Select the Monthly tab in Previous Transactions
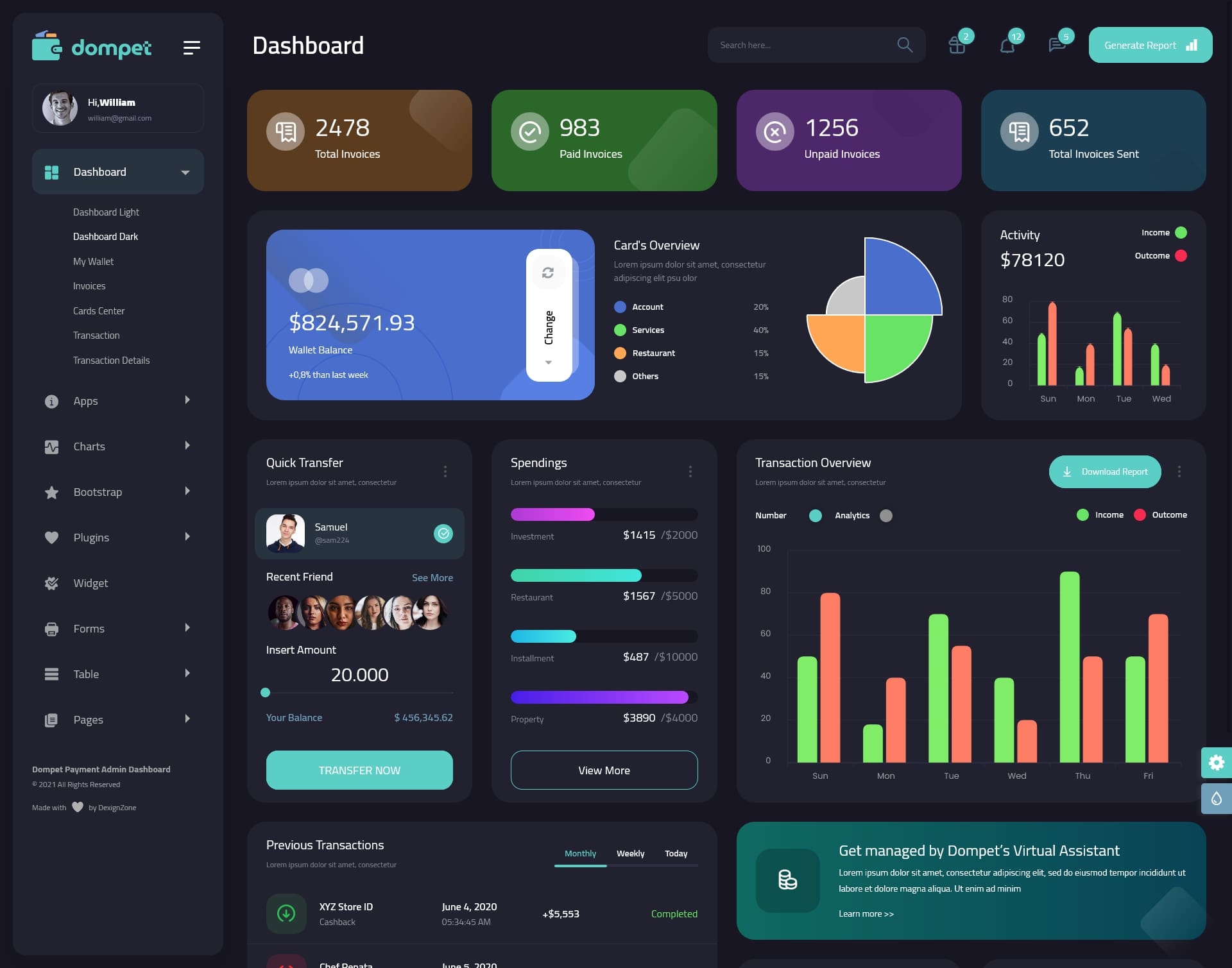Image resolution: width=1232 pixels, height=968 pixels. pos(580,853)
